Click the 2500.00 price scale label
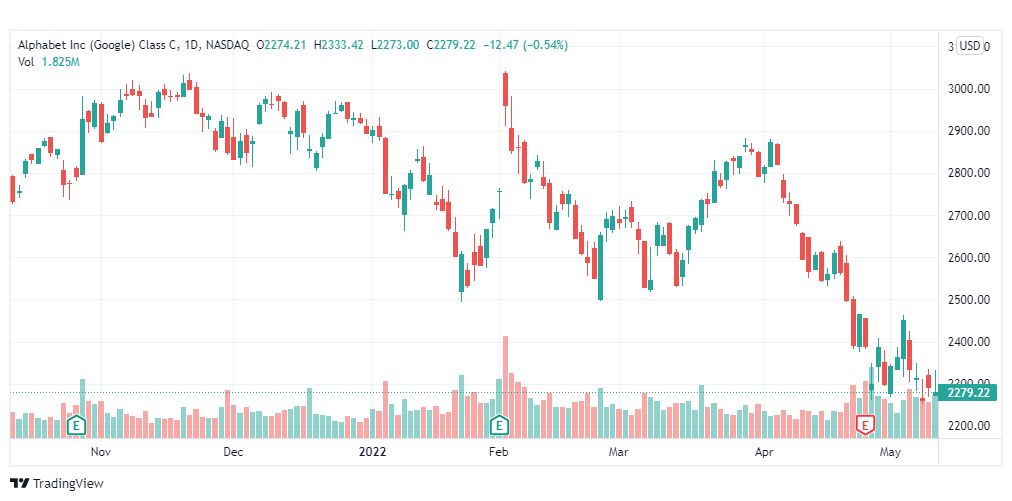This screenshot has width=1012, height=501. coord(969,300)
